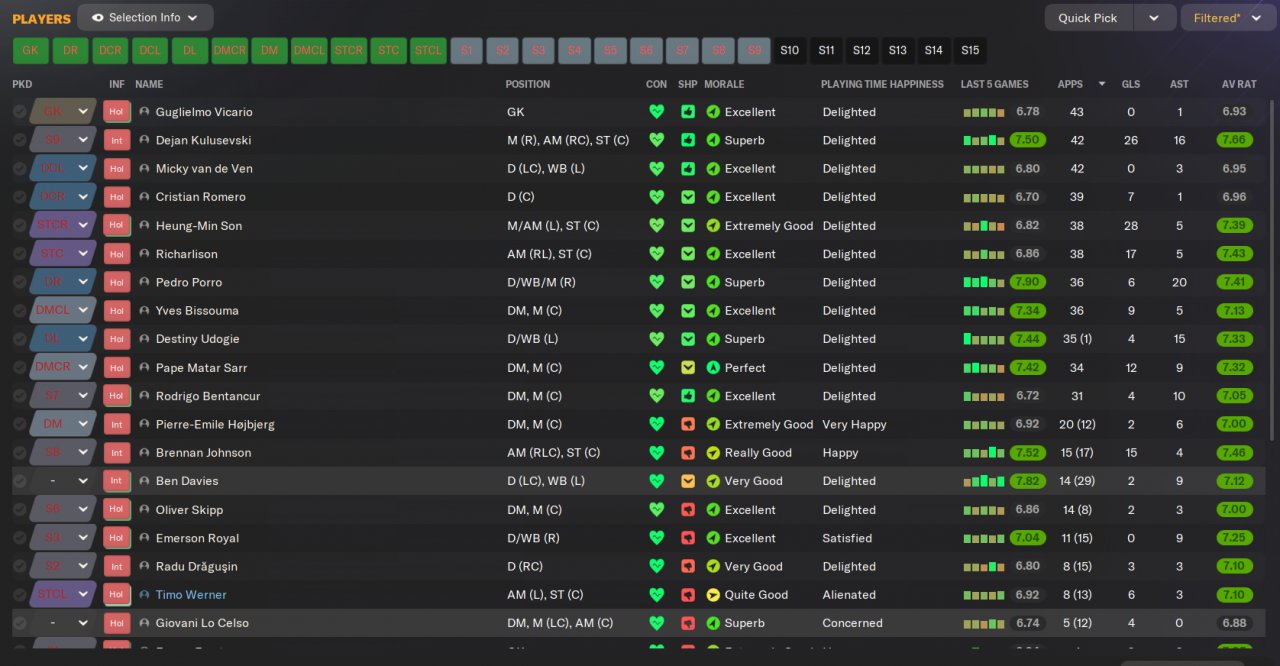Toggle the picked checkmark for Ben Davies
Viewport: 1280px width, 666px height.
click(x=20, y=481)
